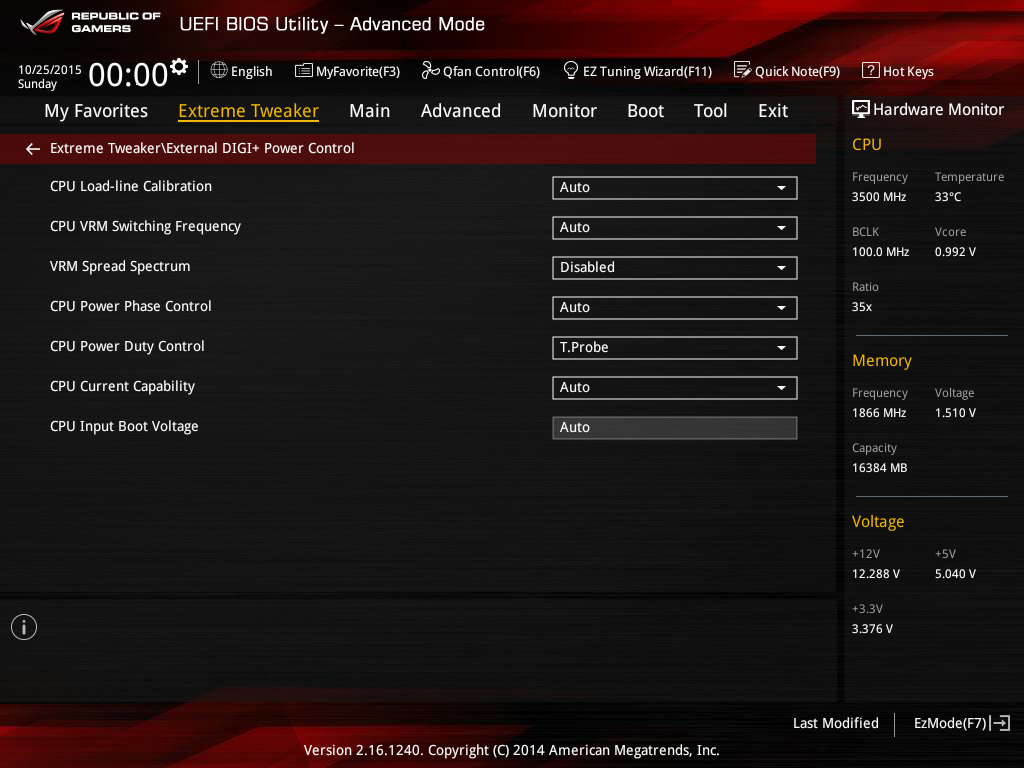This screenshot has height=768, width=1024.
Task: Click the EzMode exit arrow icon
Action: coord(1000,723)
